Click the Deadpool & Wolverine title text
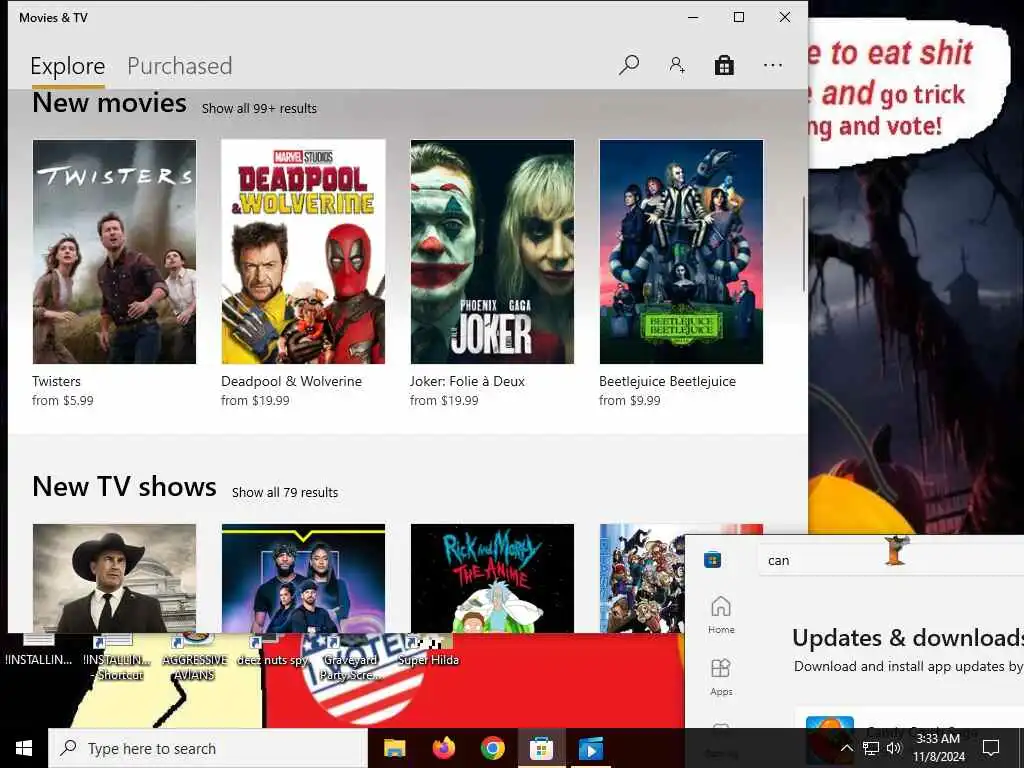 (x=291, y=381)
